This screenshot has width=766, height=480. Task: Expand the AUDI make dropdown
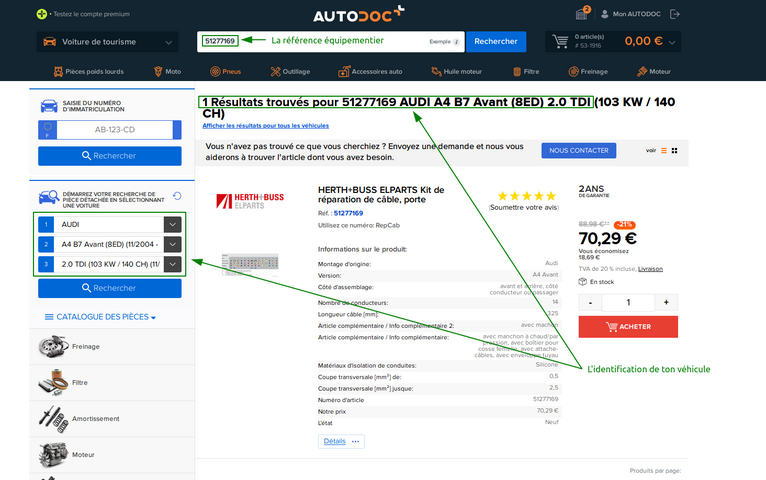pyautogui.click(x=172, y=224)
